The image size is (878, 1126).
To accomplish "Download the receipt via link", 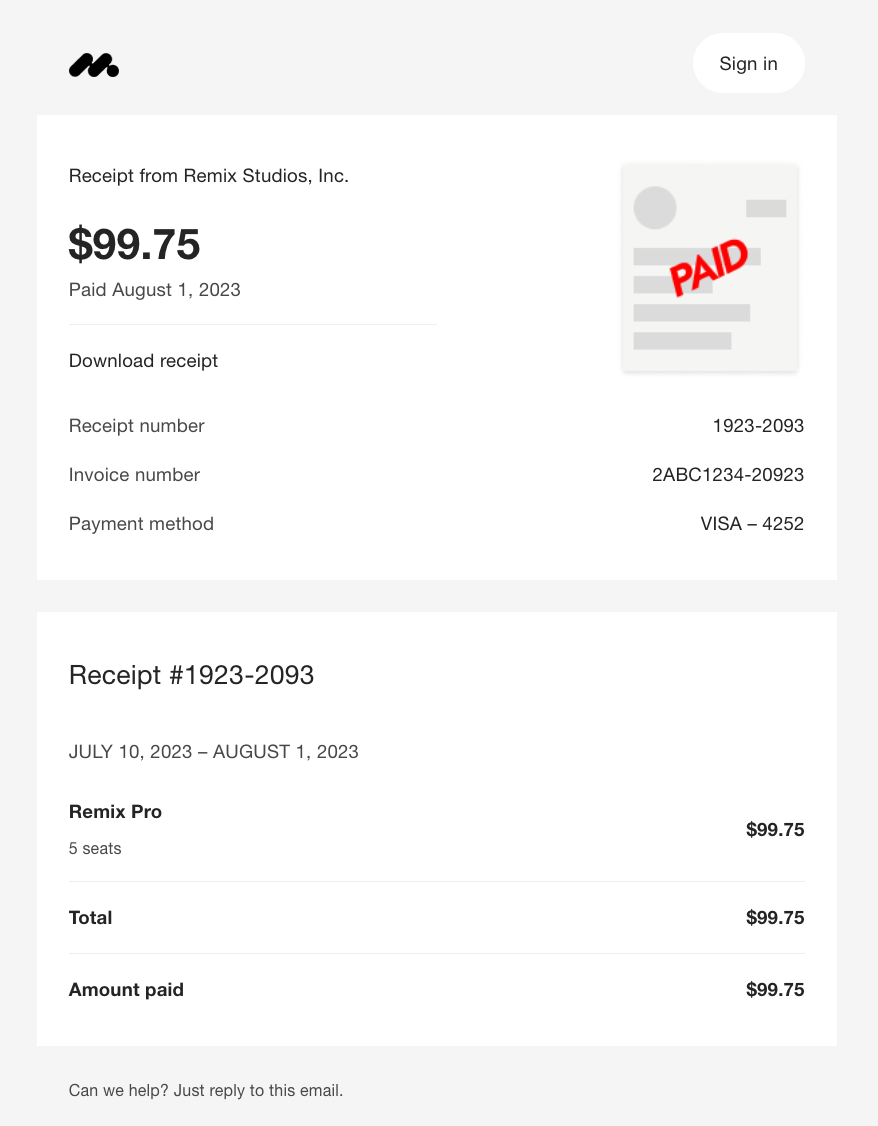I will 143,360.
